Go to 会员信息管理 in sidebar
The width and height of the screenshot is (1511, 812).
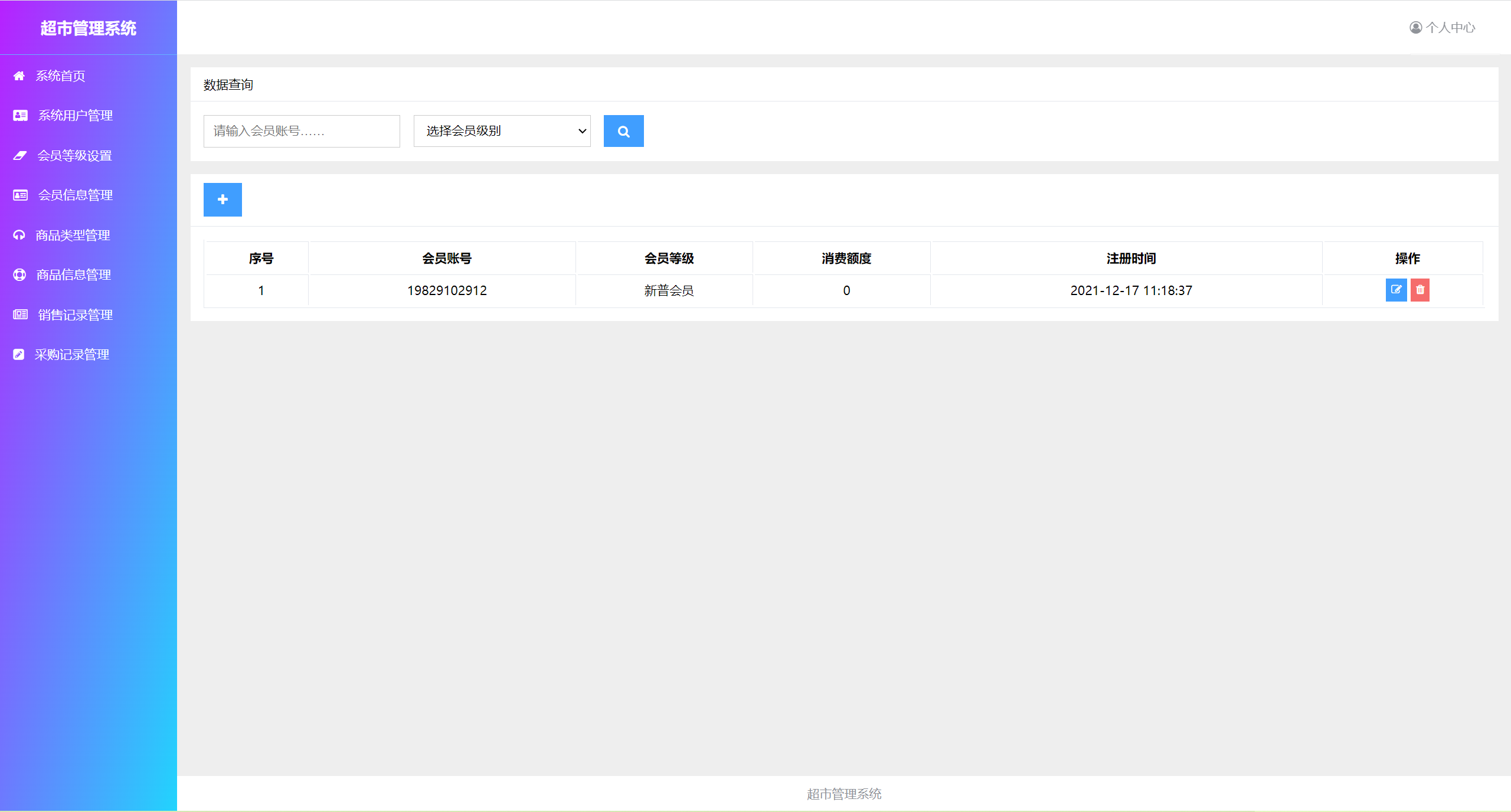(75, 195)
